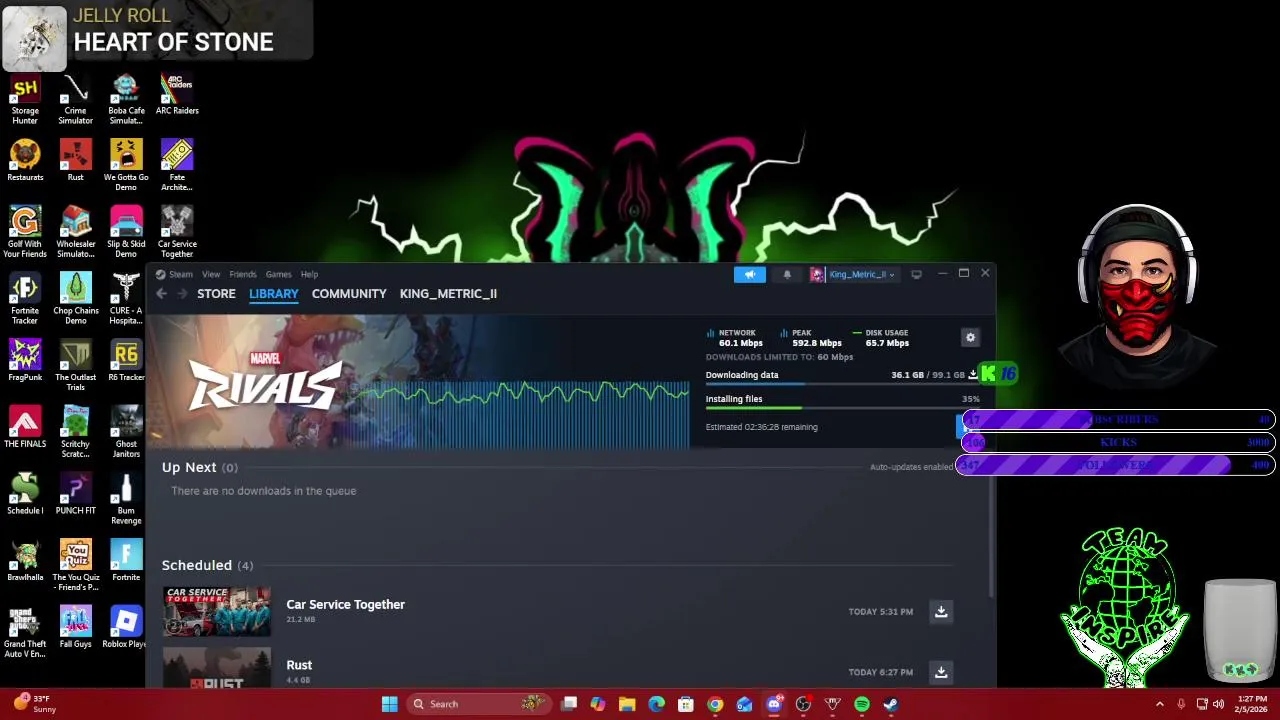Open Google Chrome from the taskbar
This screenshot has width=1280, height=720.
tap(715, 704)
